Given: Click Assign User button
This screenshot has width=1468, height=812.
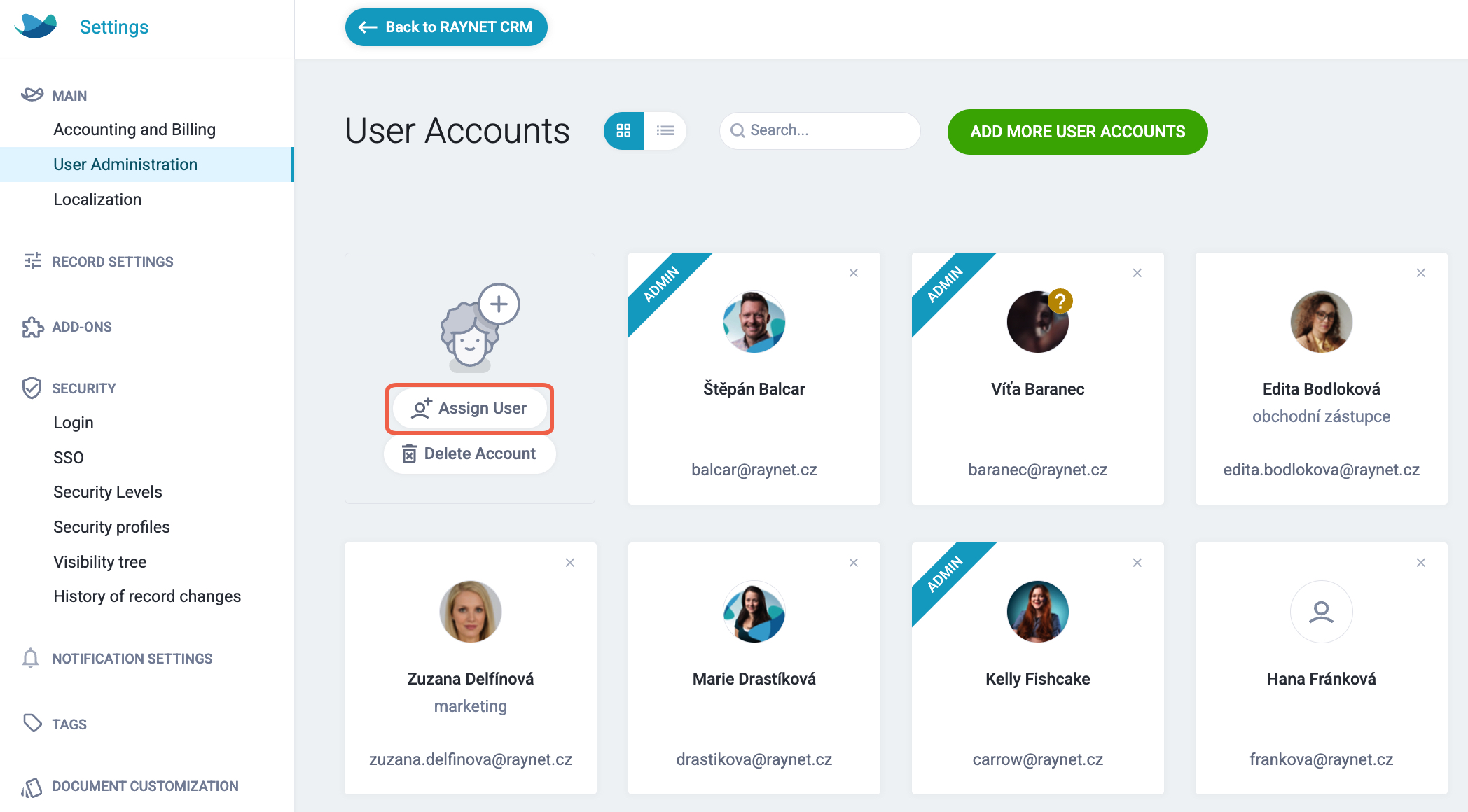Looking at the screenshot, I should click(x=469, y=408).
